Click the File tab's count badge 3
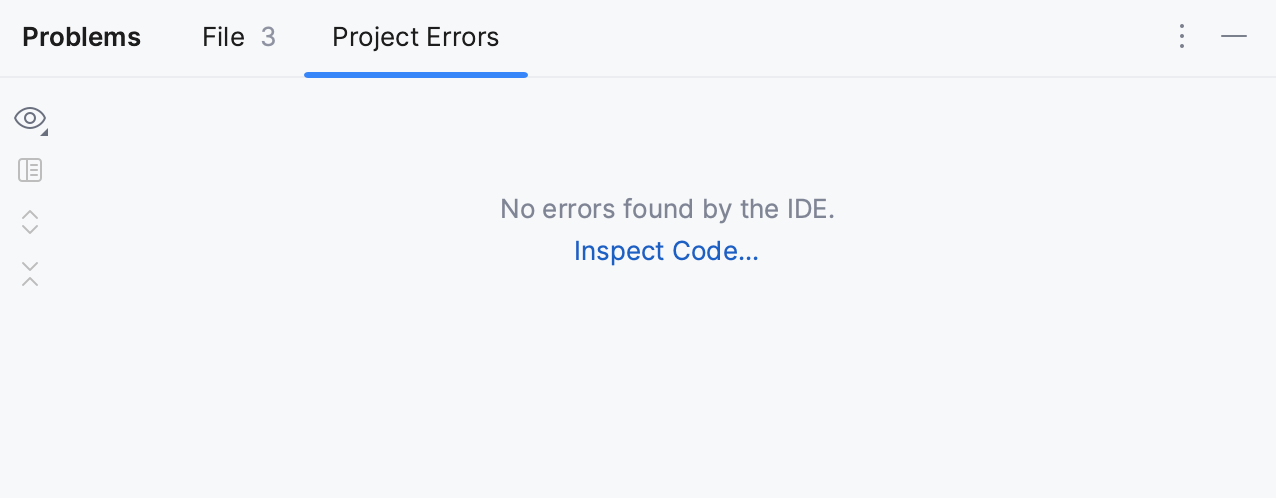This screenshot has width=1276, height=498. pos(268,37)
